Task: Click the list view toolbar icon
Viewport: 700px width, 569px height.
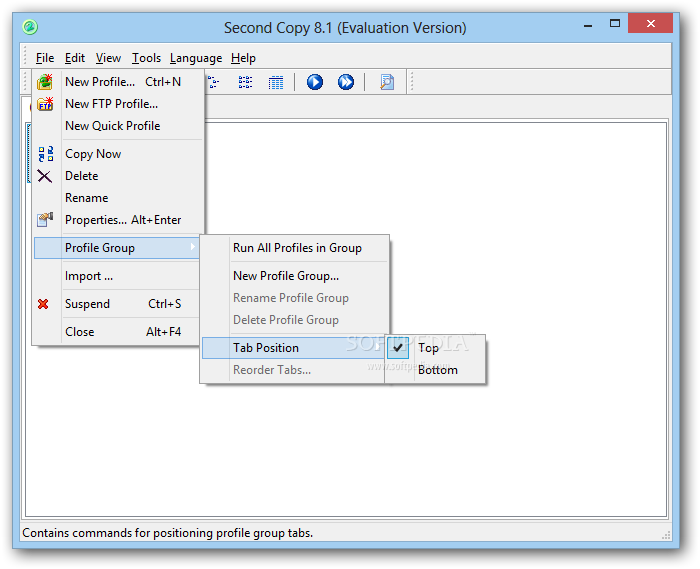Action: pos(245,82)
